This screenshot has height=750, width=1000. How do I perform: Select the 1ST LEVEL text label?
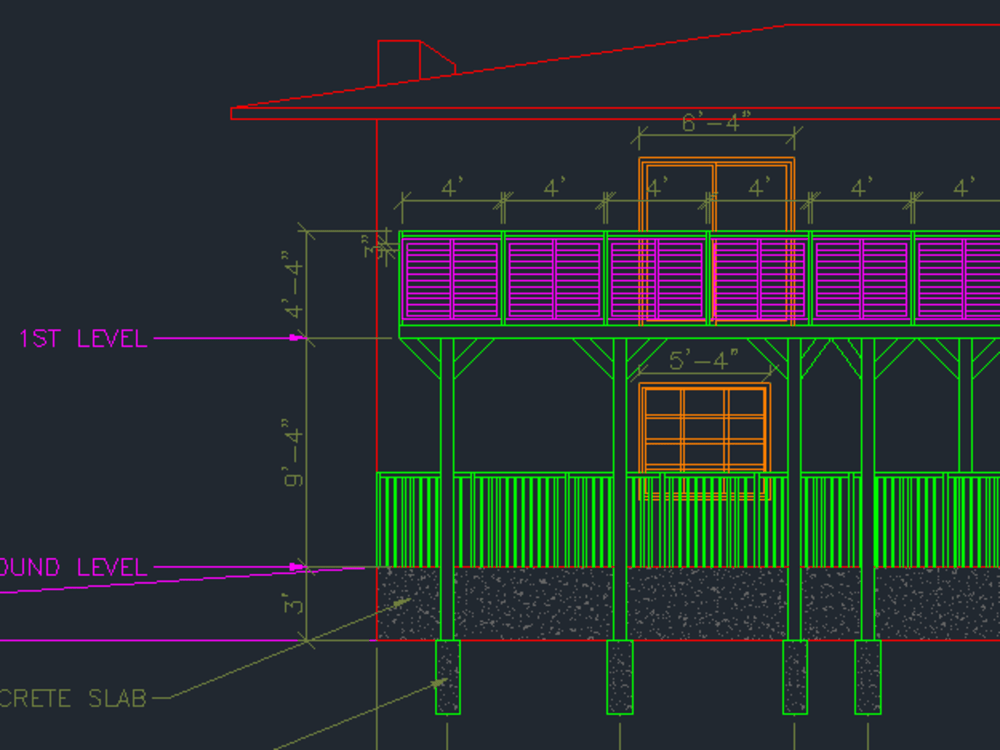coord(80,340)
